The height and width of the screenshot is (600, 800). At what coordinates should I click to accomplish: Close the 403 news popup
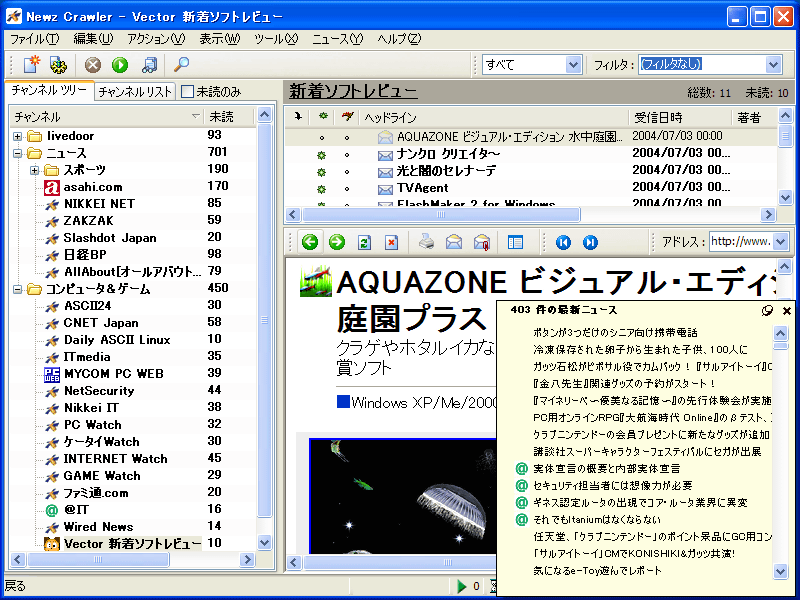(x=787, y=310)
